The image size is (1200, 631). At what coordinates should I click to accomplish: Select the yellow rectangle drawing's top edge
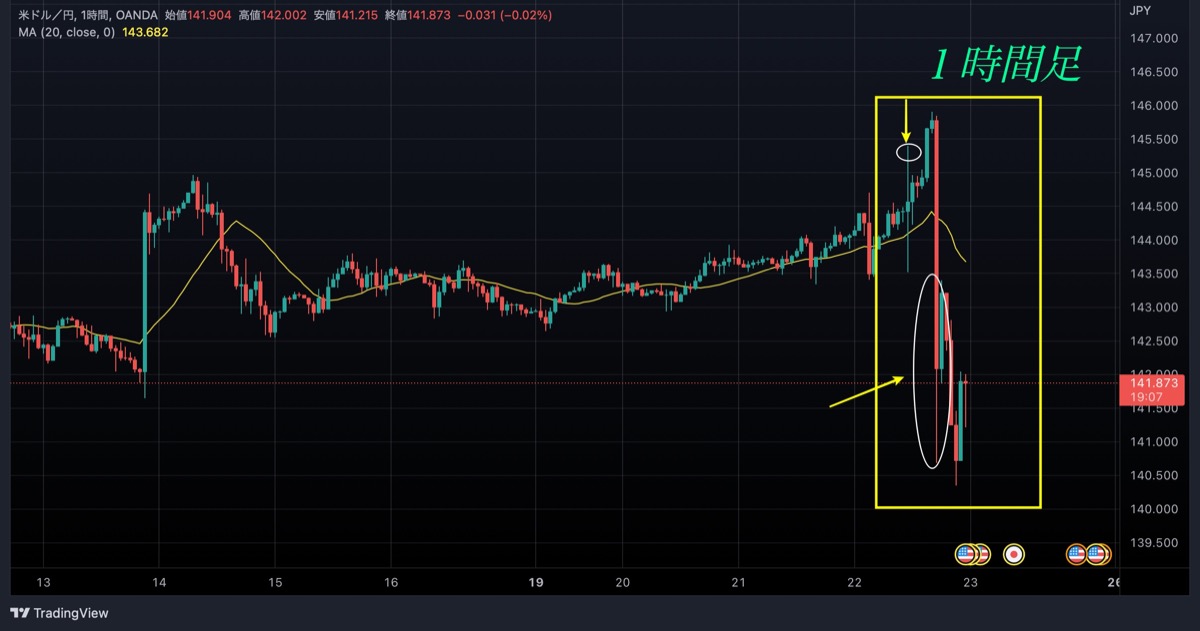[958, 98]
